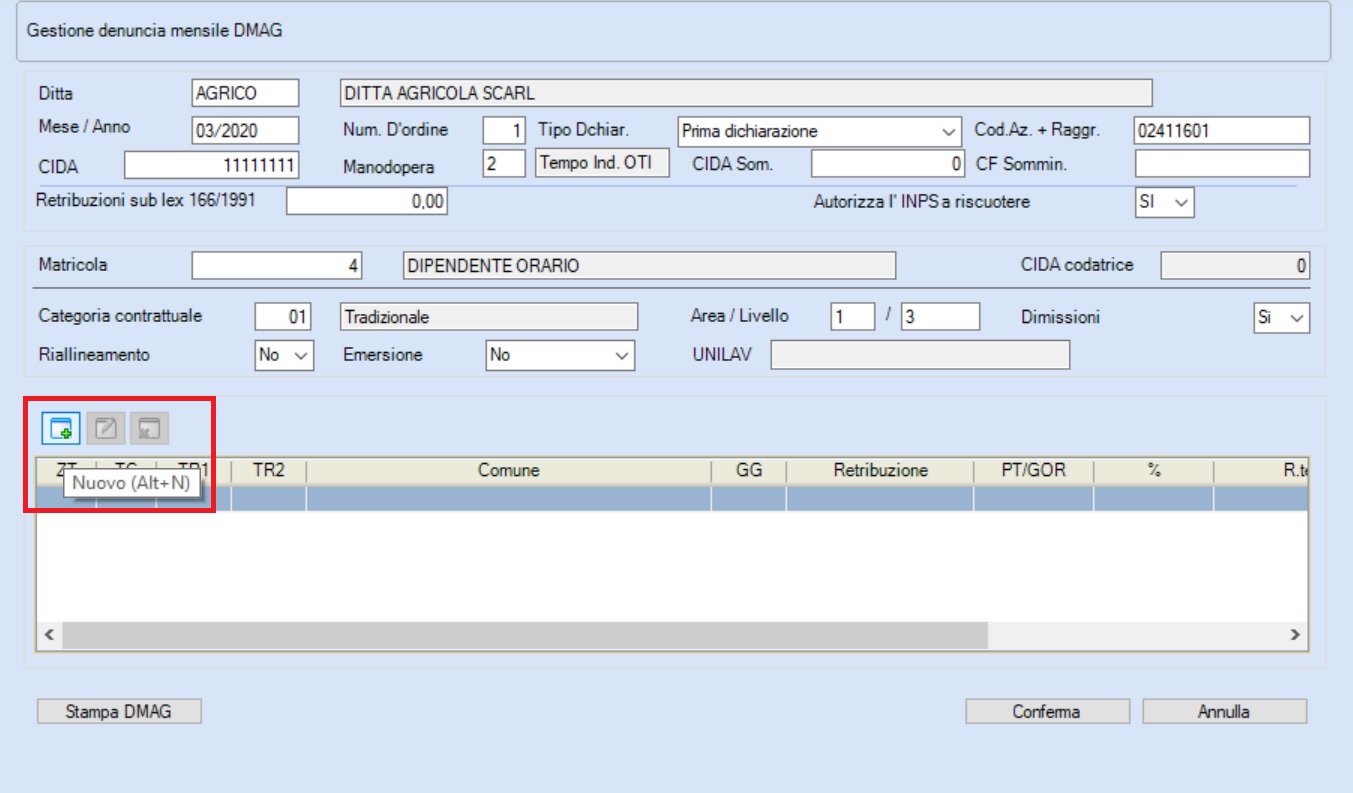Image resolution: width=1353 pixels, height=793 pixels.
Task: Click the Cod.Az. + Raggr. field
Action: coord(1222,131)
